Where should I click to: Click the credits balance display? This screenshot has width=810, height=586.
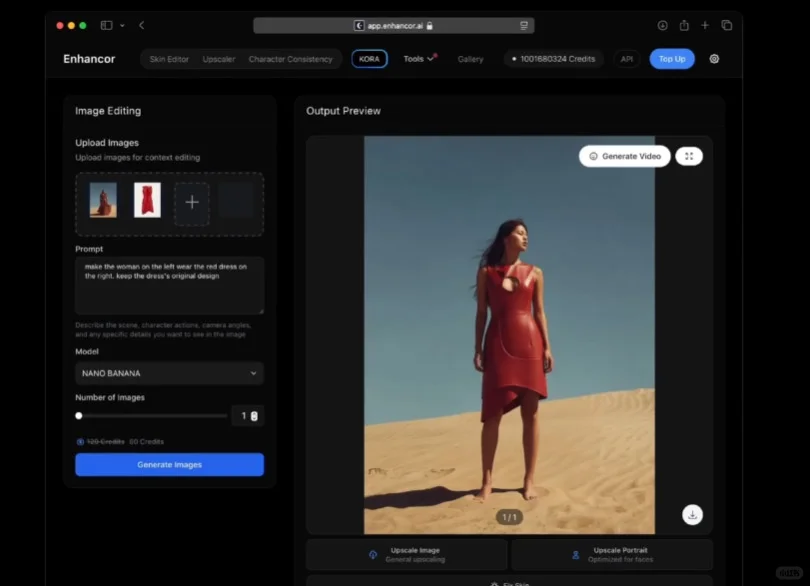click(x=553, y=59)
